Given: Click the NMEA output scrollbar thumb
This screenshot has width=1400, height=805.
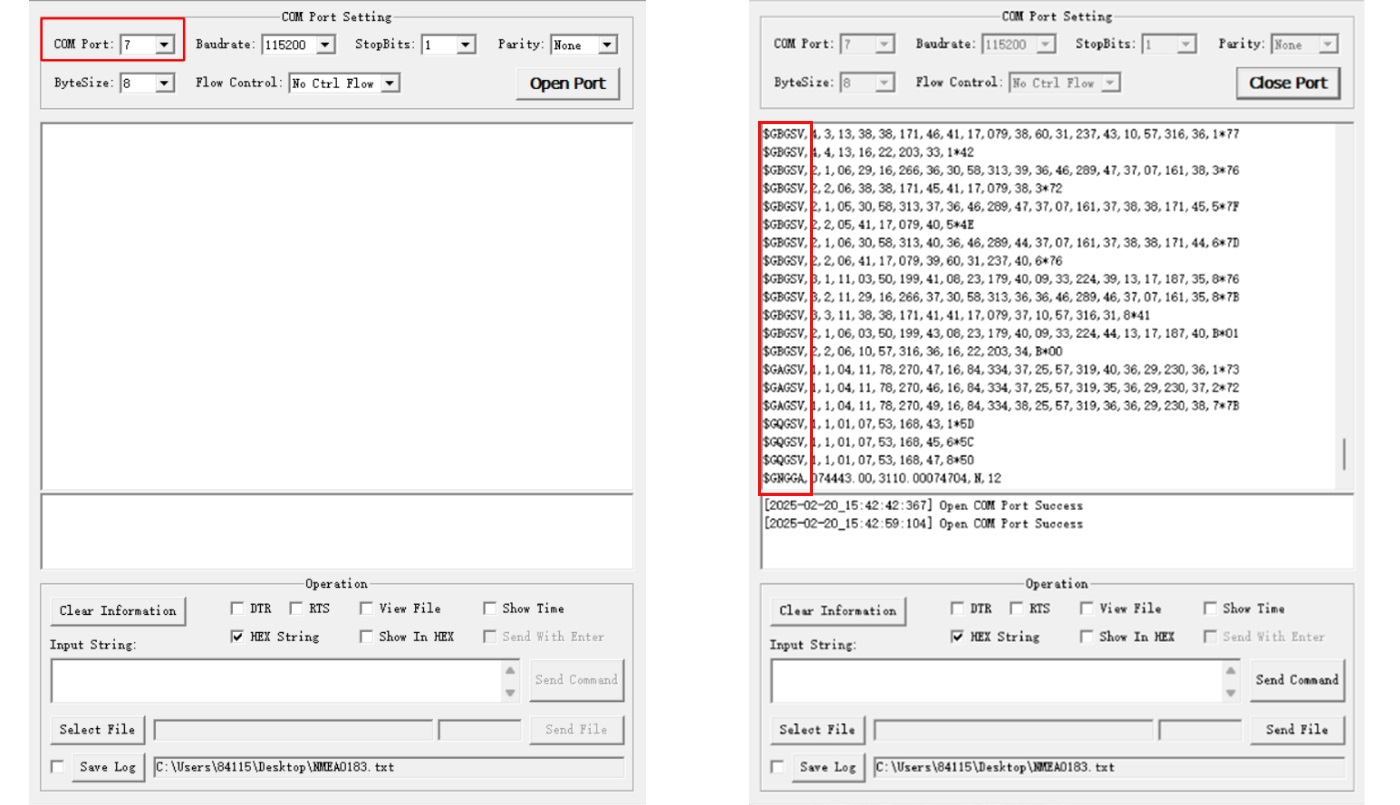Looking at the screenshot, I should (1344, 454).
